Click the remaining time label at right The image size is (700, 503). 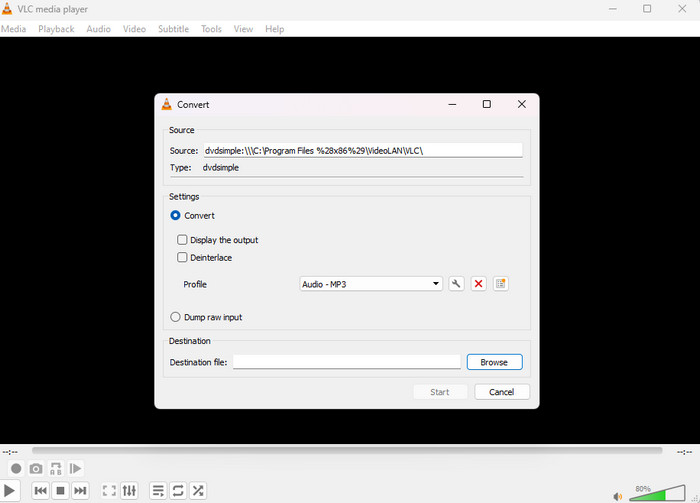point(684,452)
